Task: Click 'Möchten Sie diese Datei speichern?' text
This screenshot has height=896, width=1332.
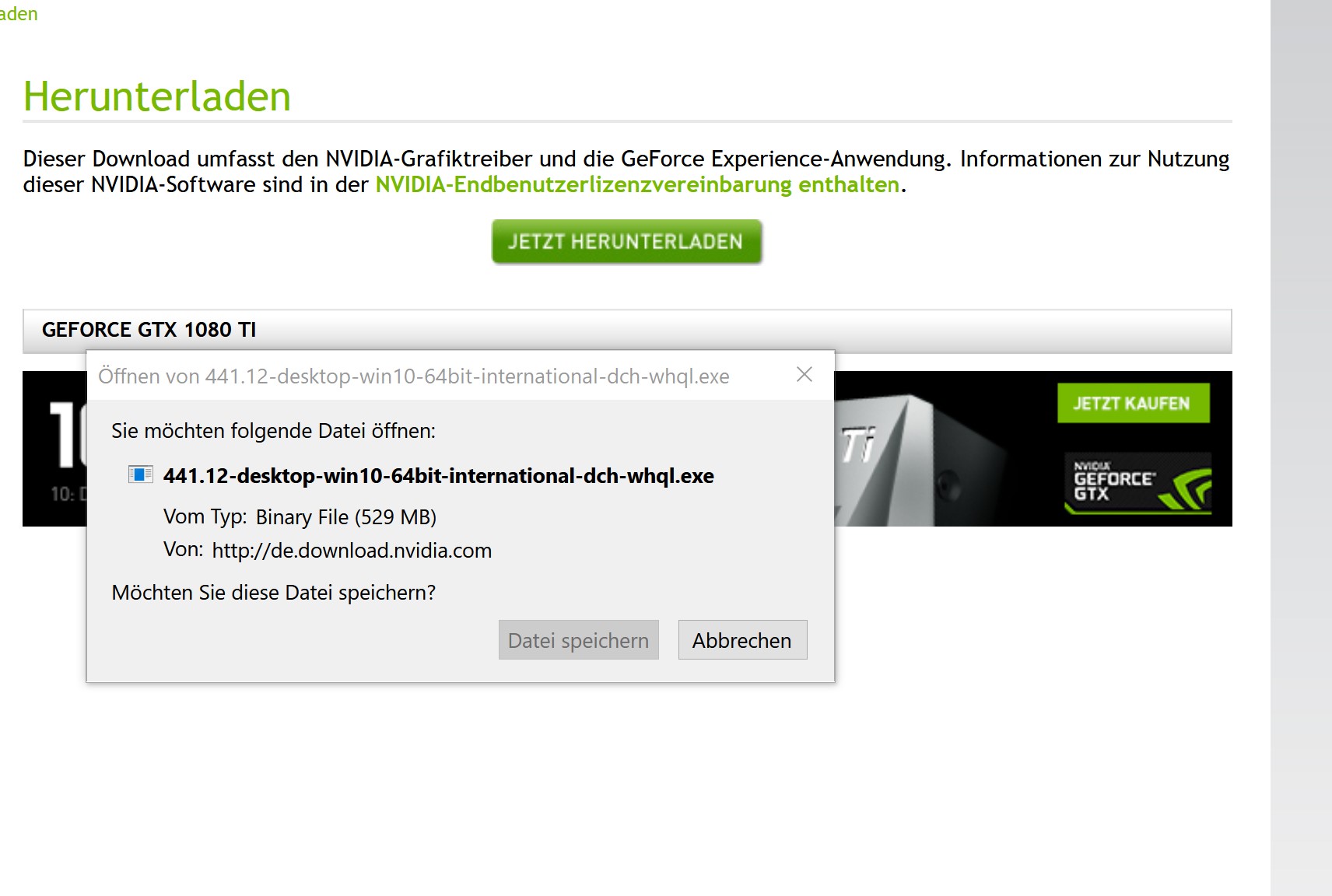Action: (274, 593)
